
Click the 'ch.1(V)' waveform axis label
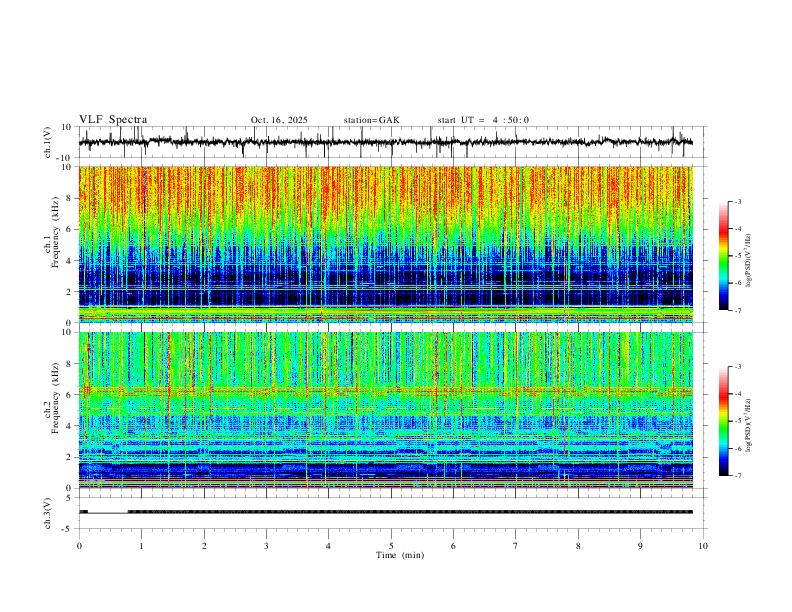48,142
